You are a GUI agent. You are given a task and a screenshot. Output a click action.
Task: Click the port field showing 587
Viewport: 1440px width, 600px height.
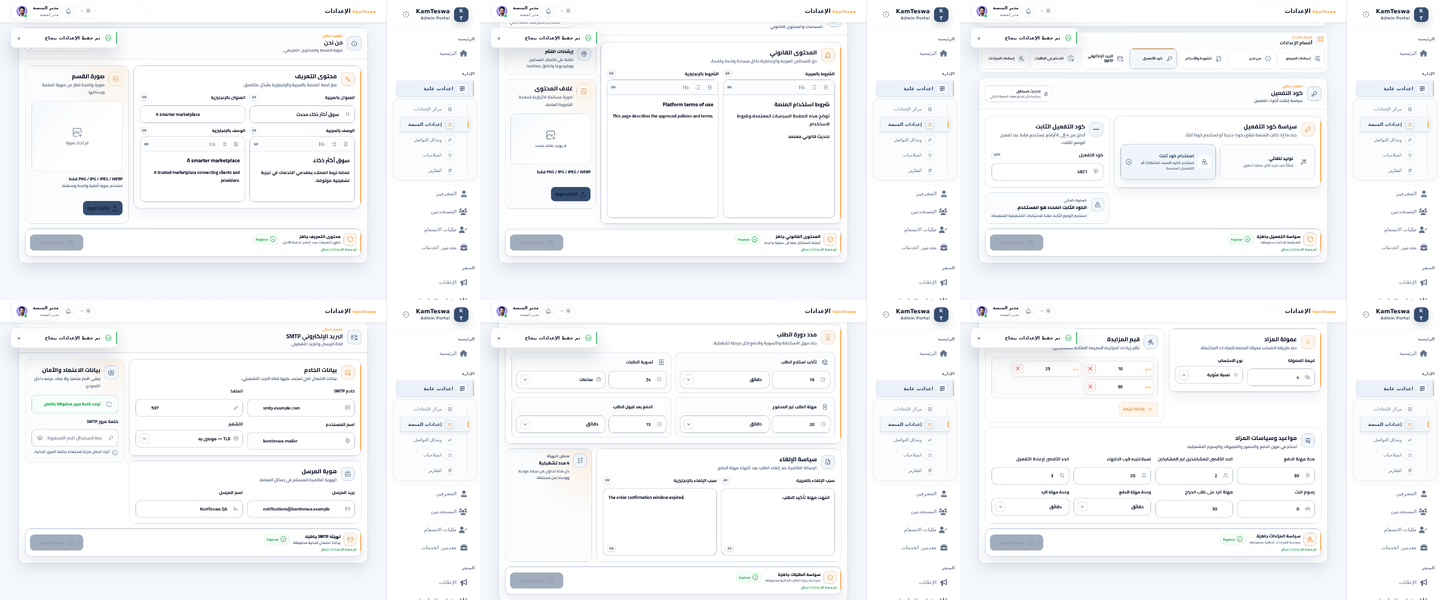point(189,408)
